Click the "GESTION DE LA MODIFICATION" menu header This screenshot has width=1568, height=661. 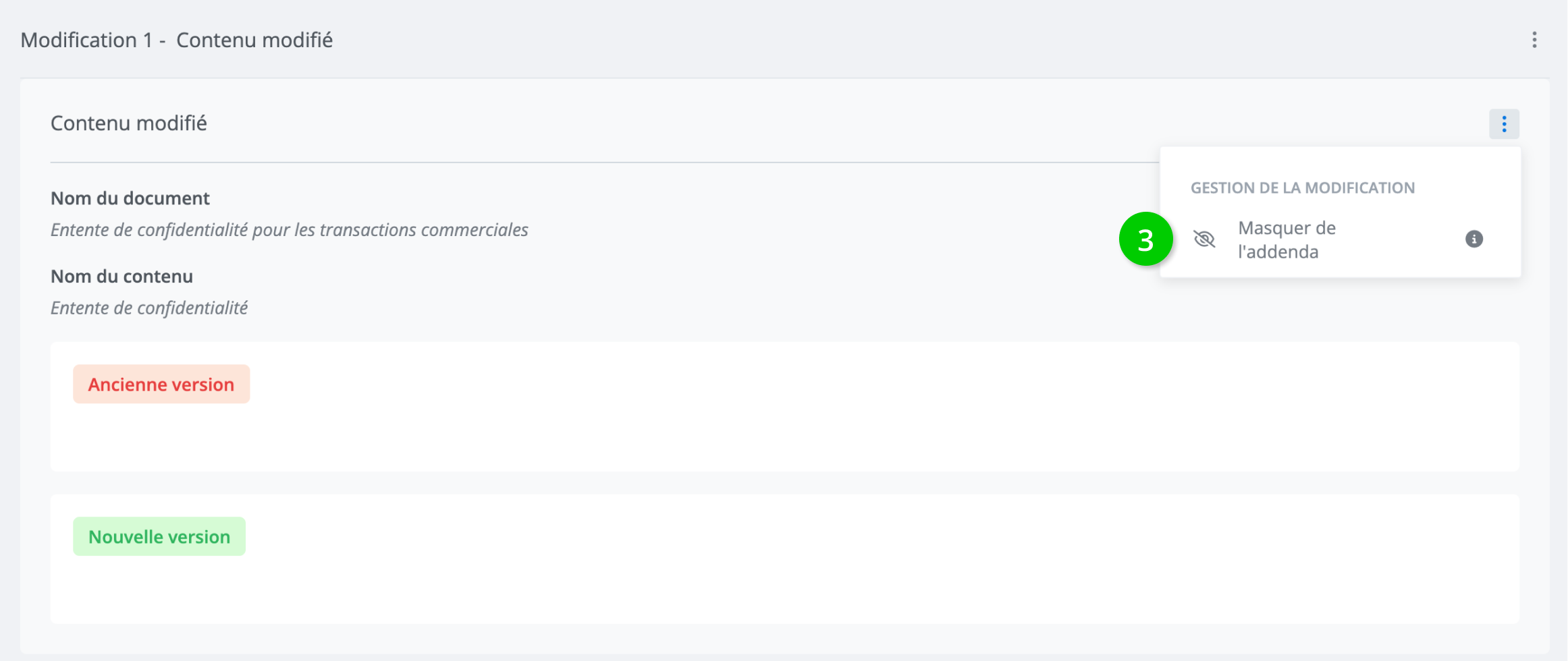[x=1303, y=188]
